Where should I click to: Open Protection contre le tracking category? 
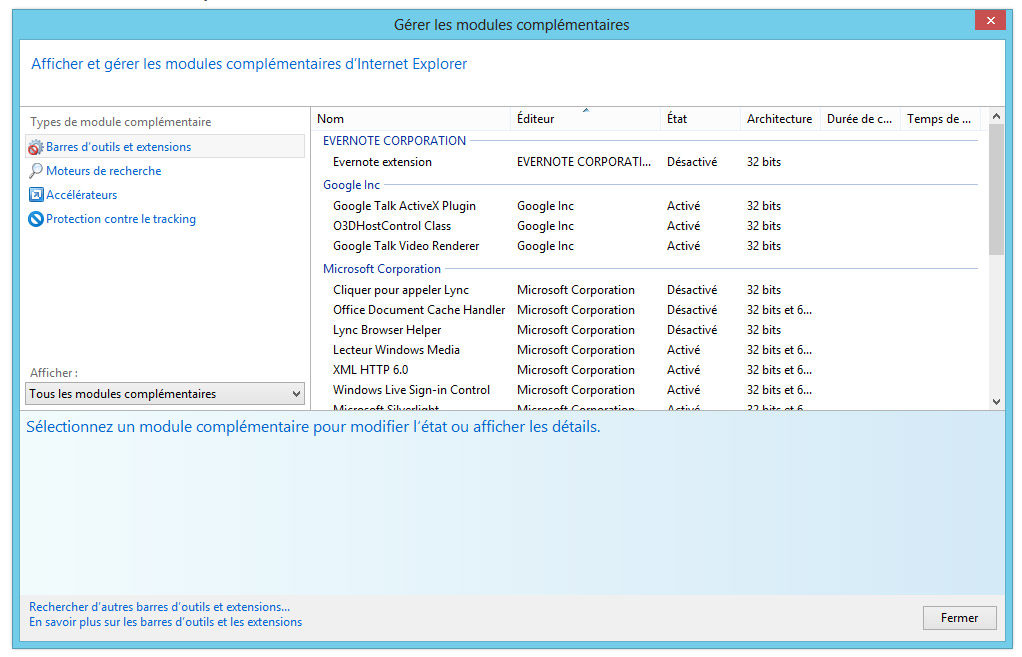[x=121, y=219]
